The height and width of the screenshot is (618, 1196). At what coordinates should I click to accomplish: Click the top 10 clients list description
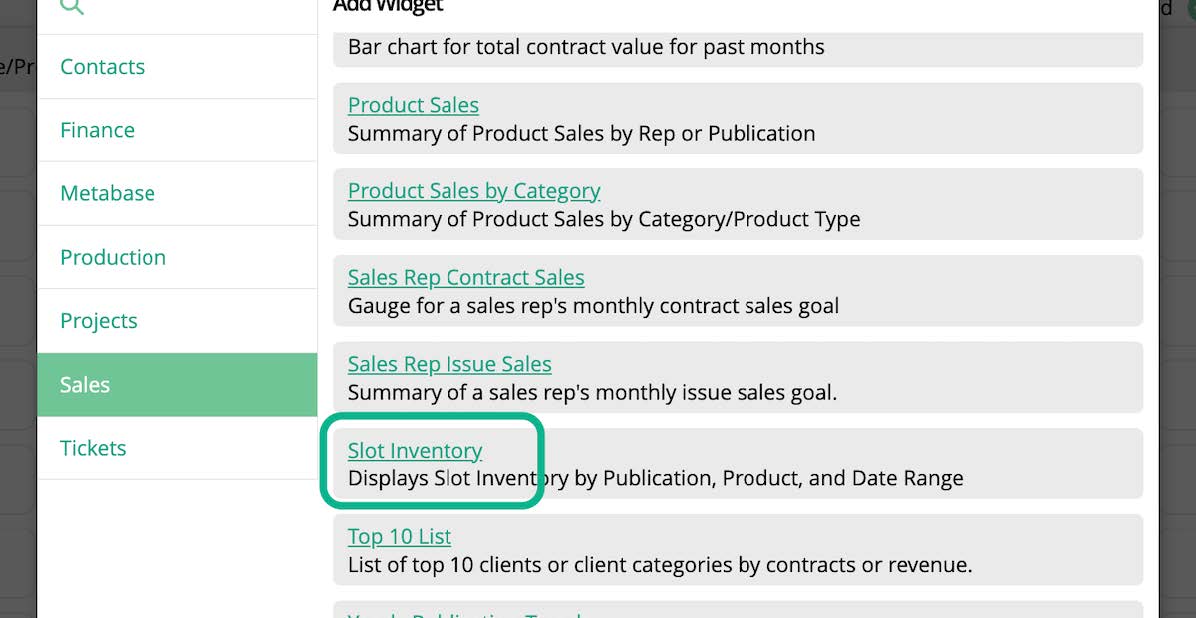click(x=659, y=565)
